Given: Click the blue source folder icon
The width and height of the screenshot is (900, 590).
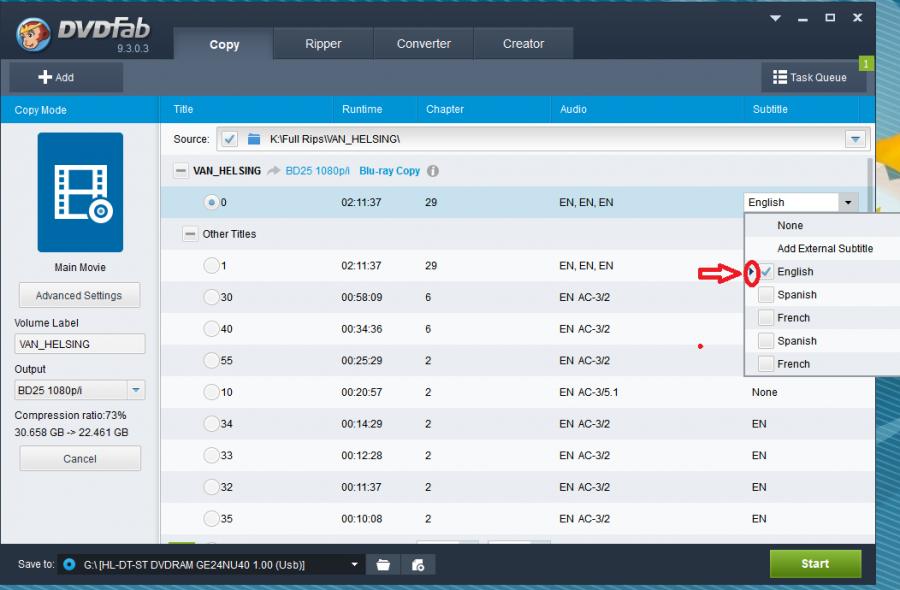Looking at the screenshot, I should [x=254, y=139].
